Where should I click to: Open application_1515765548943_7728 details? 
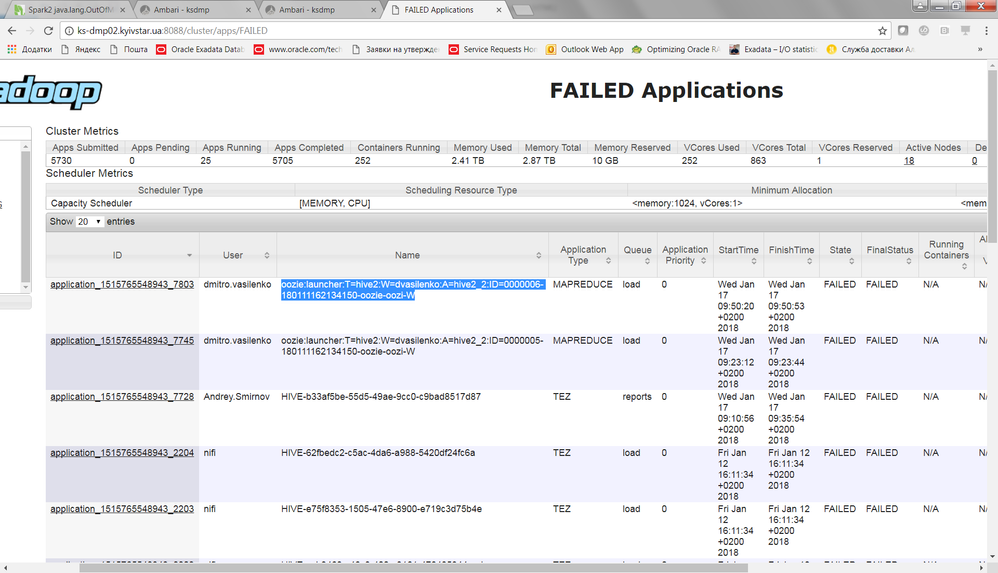pos(122,397)
